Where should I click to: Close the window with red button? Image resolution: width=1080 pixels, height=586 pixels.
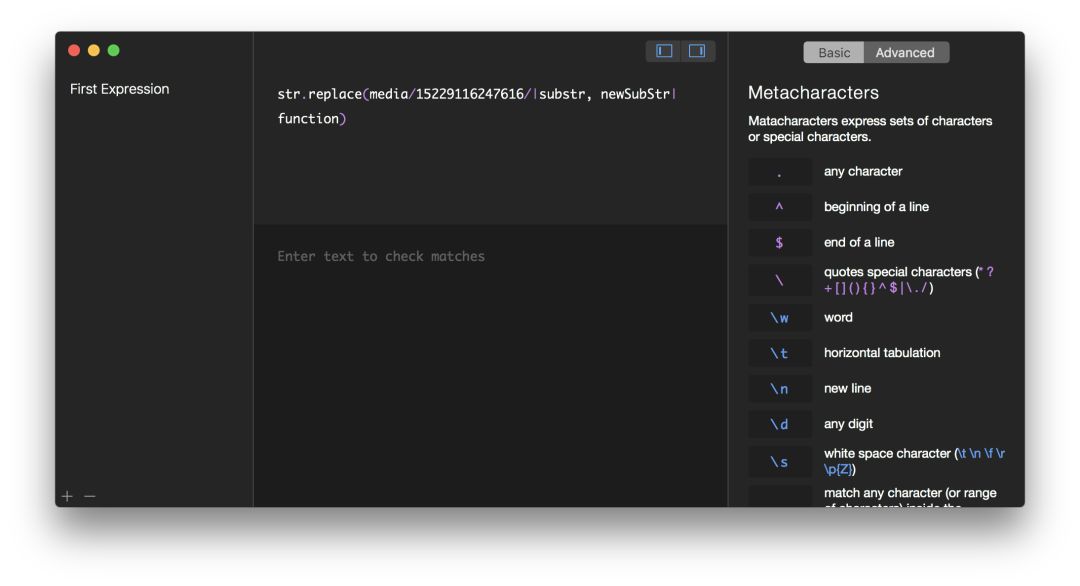(74, 50)
